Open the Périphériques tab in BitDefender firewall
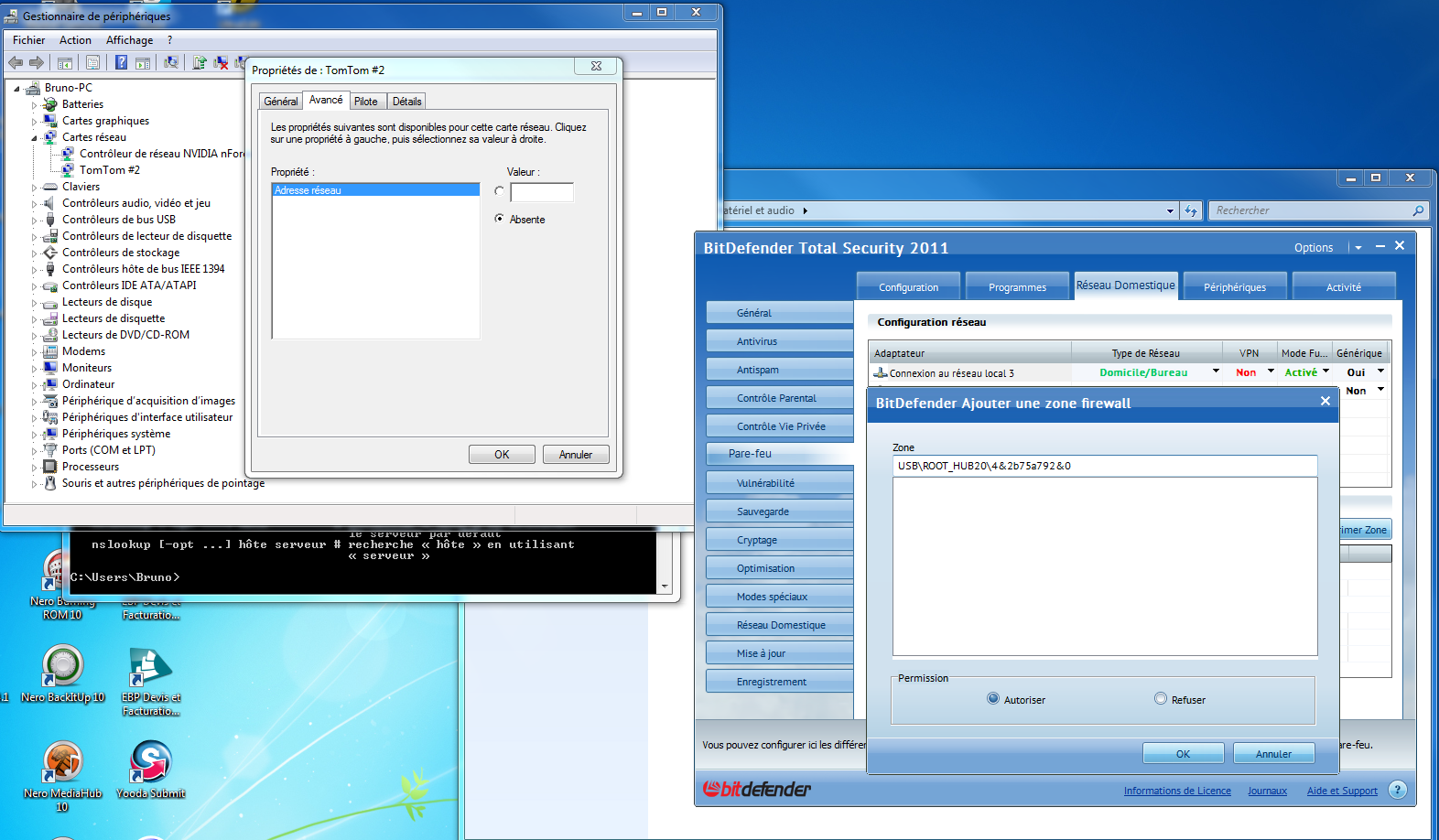 tap(1235, 286)
